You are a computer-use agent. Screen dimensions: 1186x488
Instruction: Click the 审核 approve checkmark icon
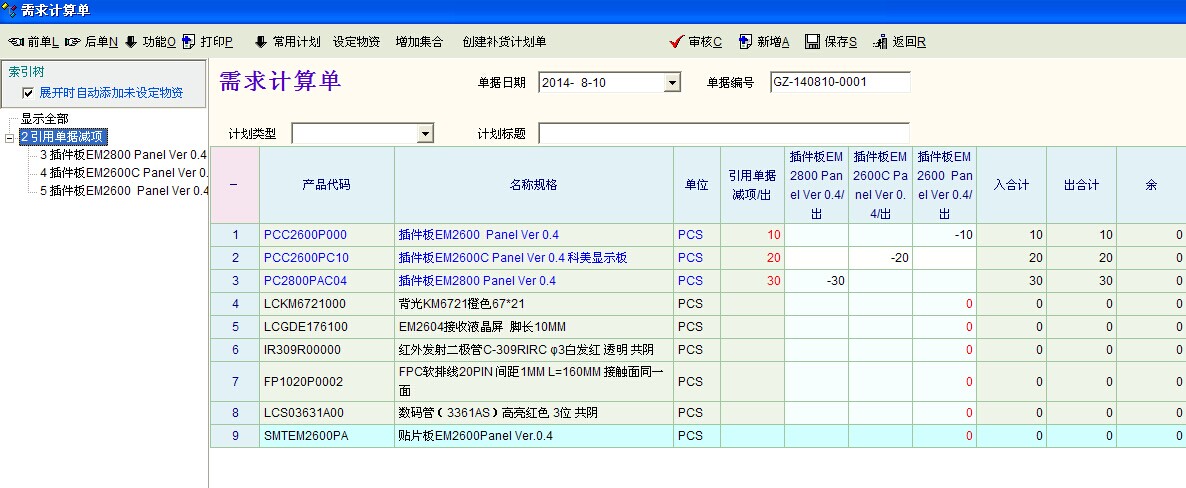[677, 42]
